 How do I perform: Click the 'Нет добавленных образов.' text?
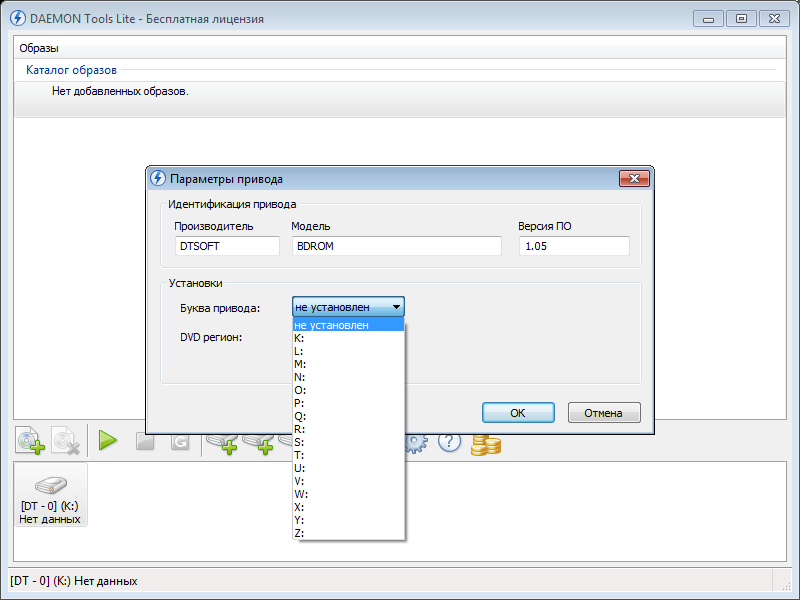click(x=120, y=91)
